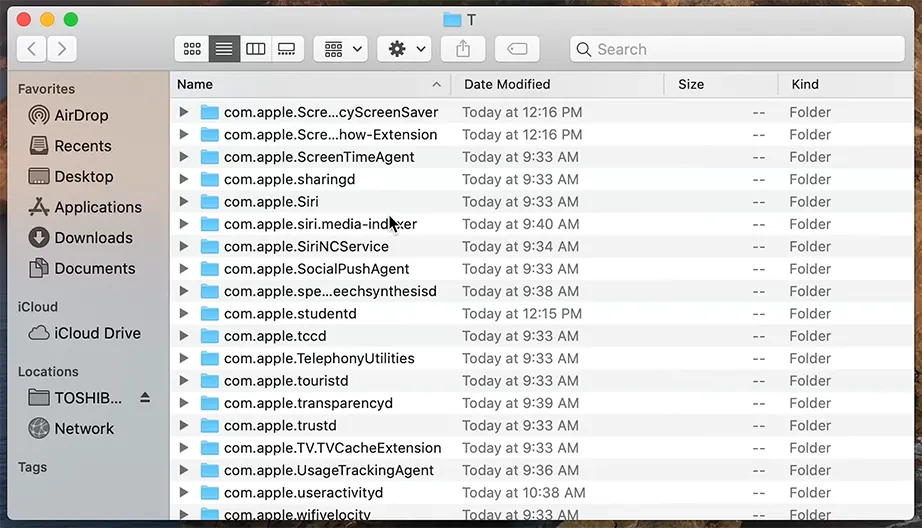Select the TOSHIB... drive in Locations

(75, 398)
